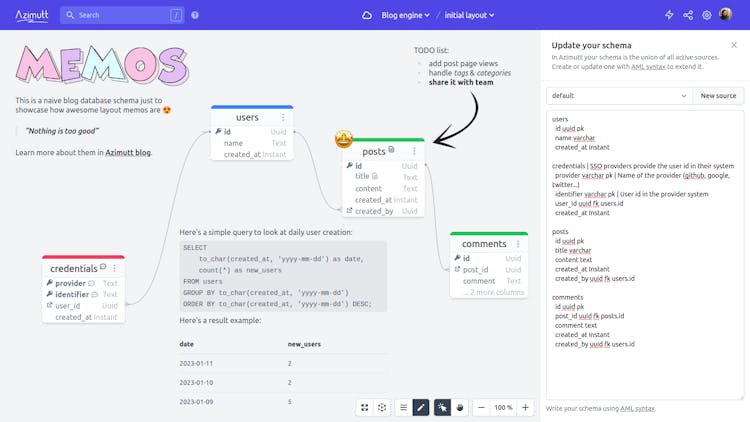The height and width of the screenshot is (422, 750).
Task: Click the auto-arrange tables icon
Action: click(x=382, y=408)
